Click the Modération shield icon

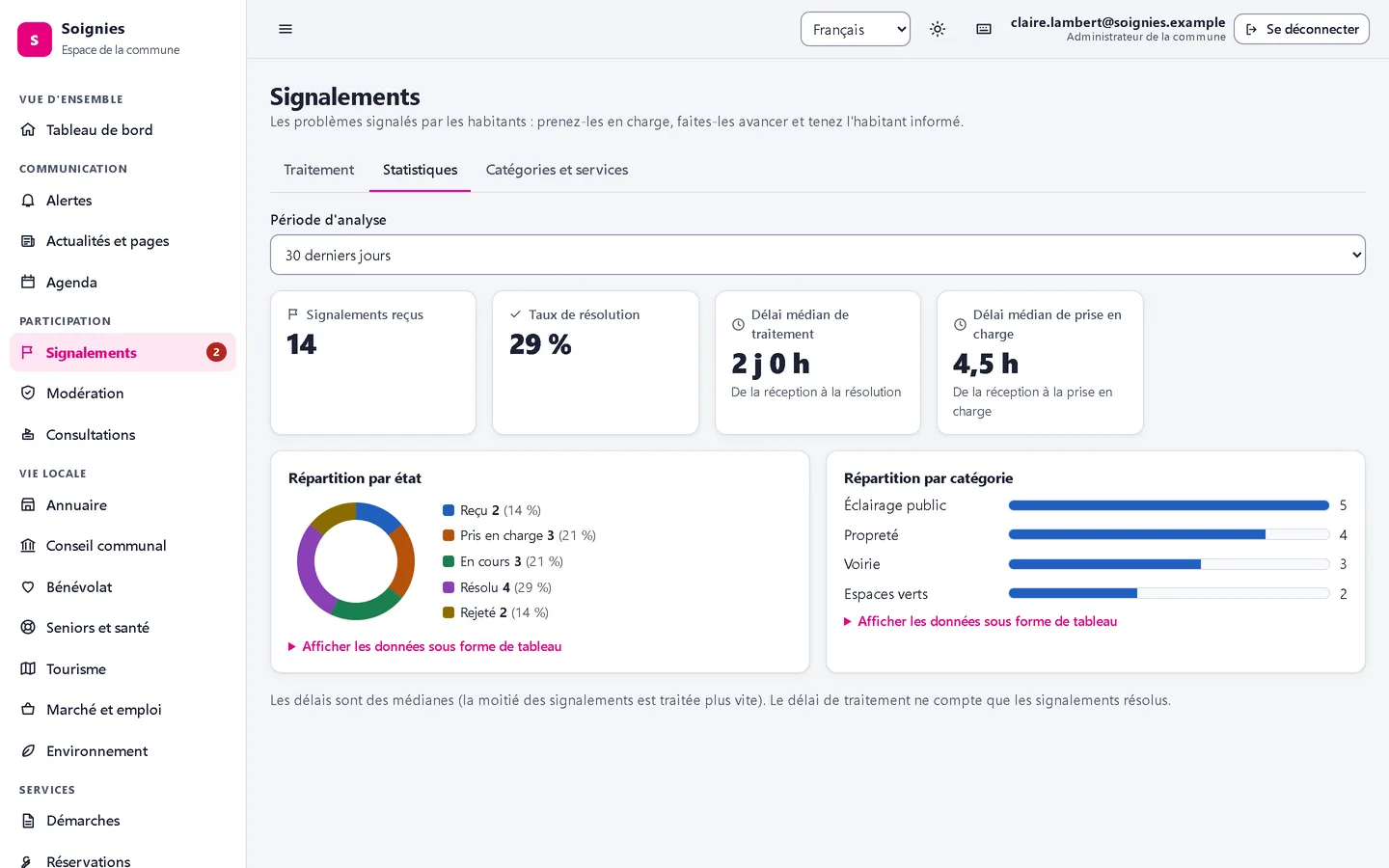[28, 393]
